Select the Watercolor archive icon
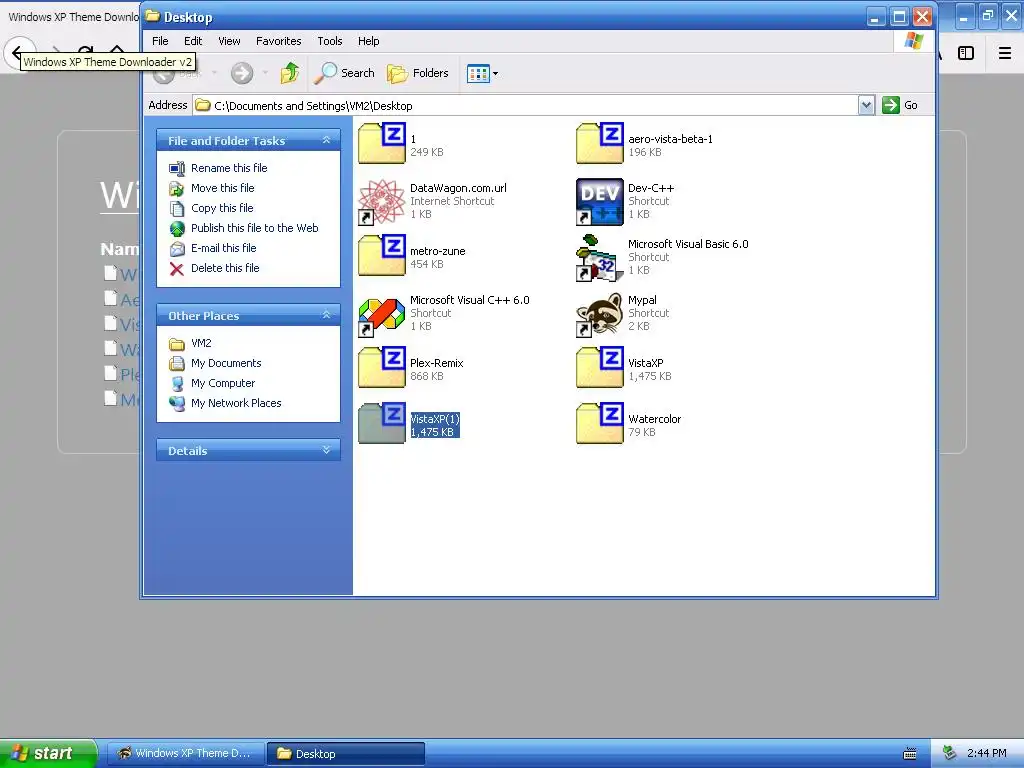 [x=600, y=423]
